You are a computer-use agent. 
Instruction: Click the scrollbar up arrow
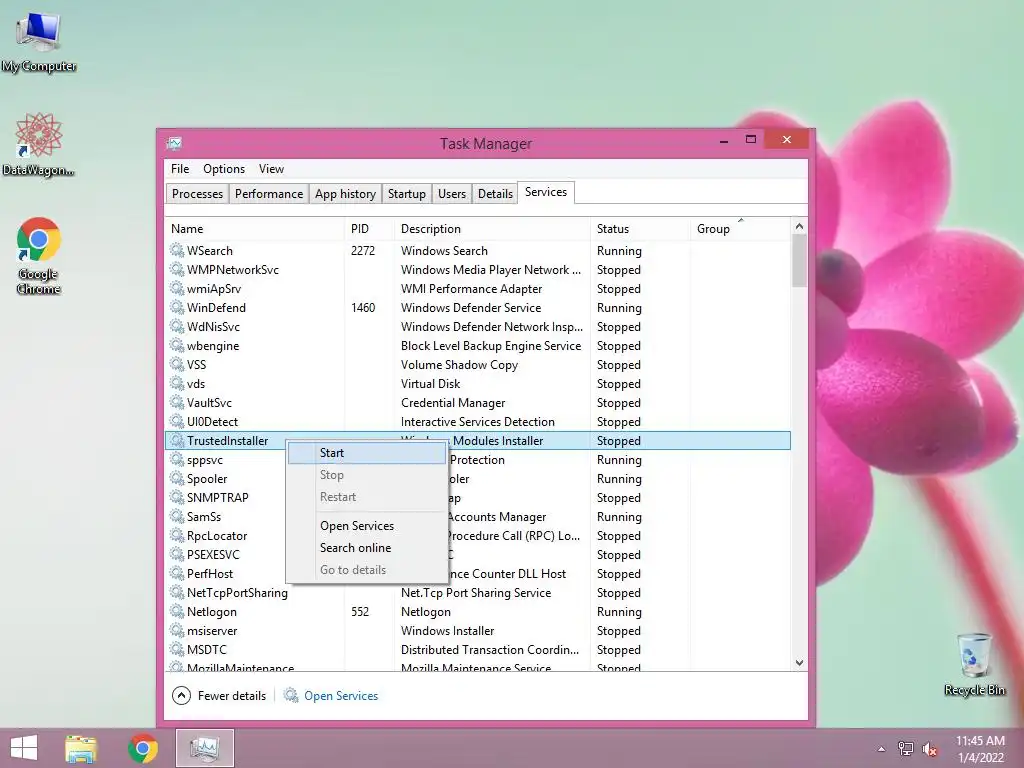[799, 227]
